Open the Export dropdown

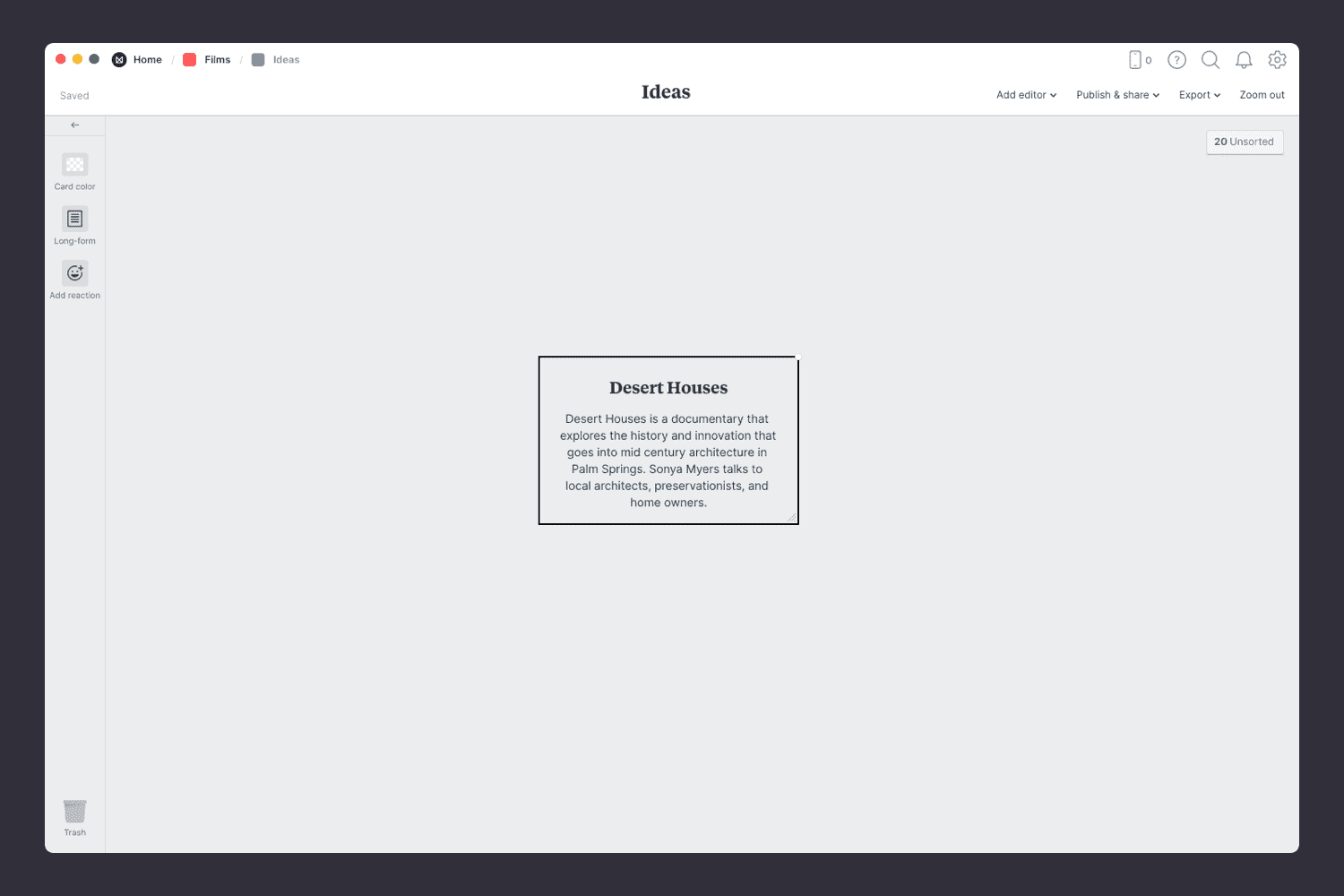click(x=1199, y=95)
